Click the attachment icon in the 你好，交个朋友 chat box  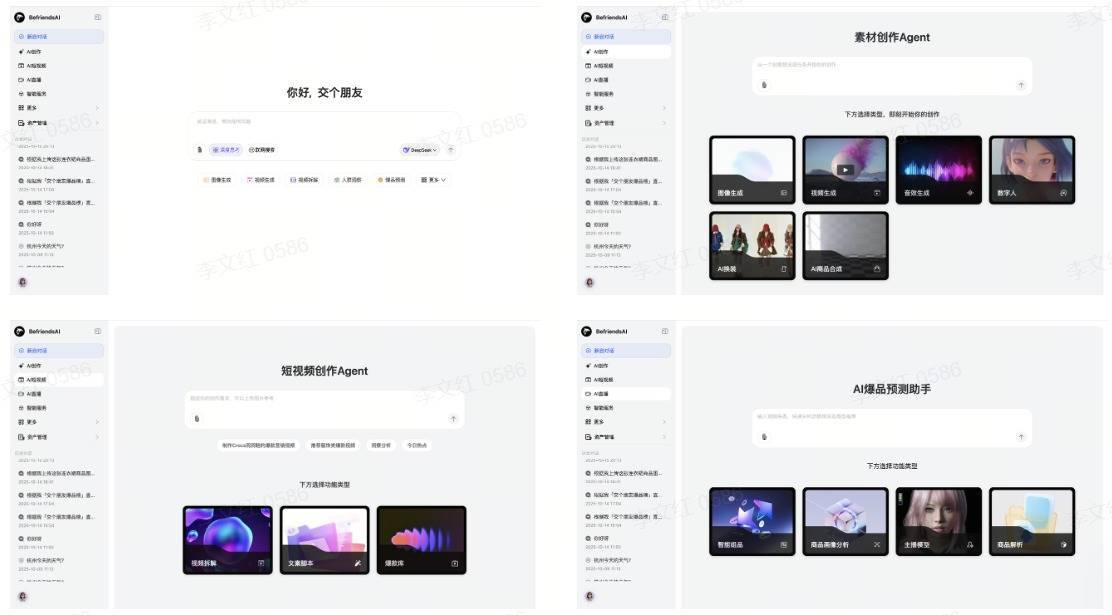coord(200,150)
